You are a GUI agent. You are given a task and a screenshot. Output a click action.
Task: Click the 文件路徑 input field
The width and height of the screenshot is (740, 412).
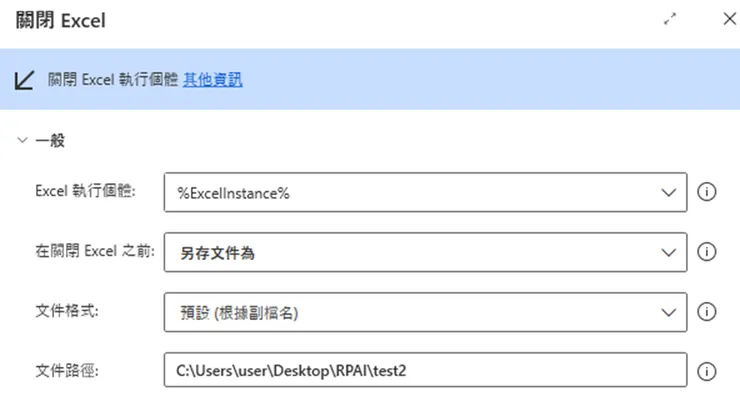(425, 370)
